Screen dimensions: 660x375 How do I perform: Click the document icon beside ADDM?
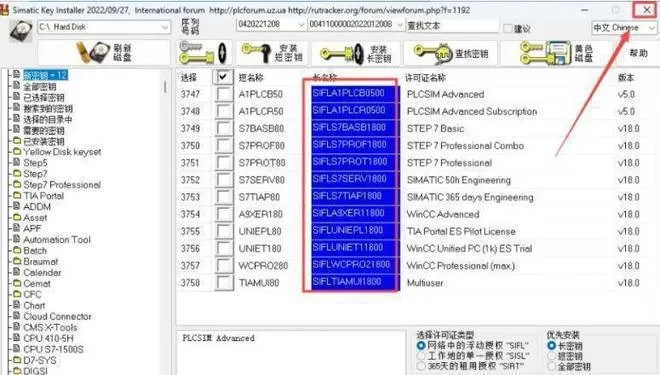click(x=16, y=206)
